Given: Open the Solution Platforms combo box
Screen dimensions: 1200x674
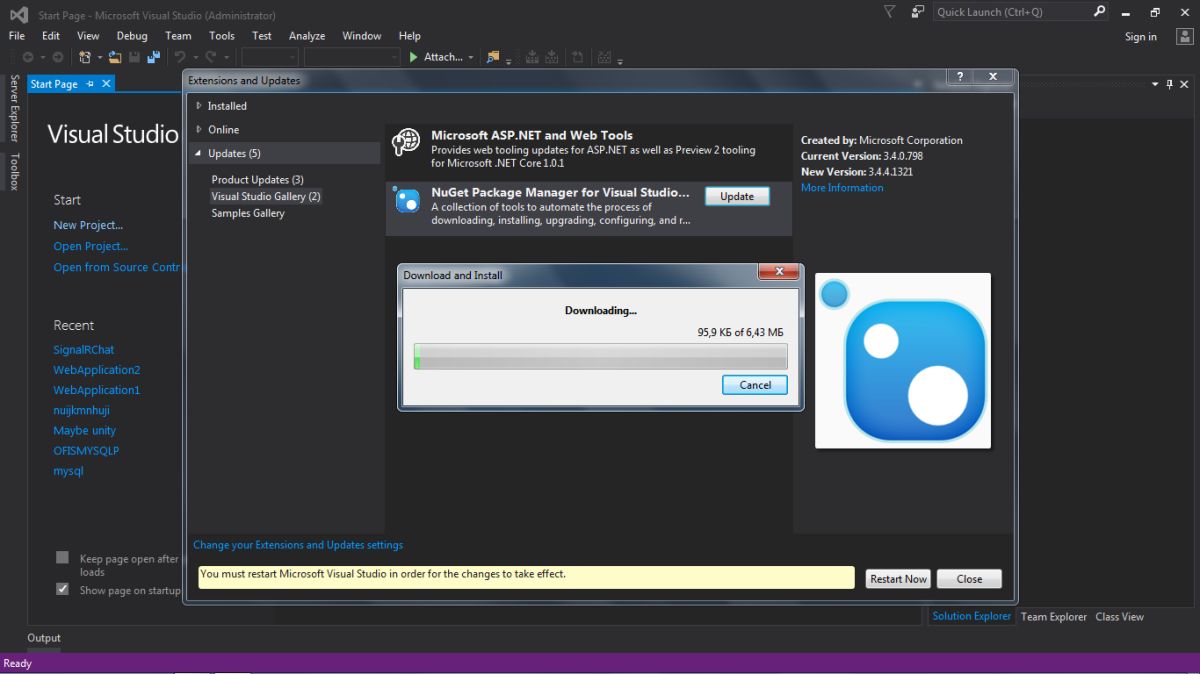Looking at the screenshot, I should point(352,58).
